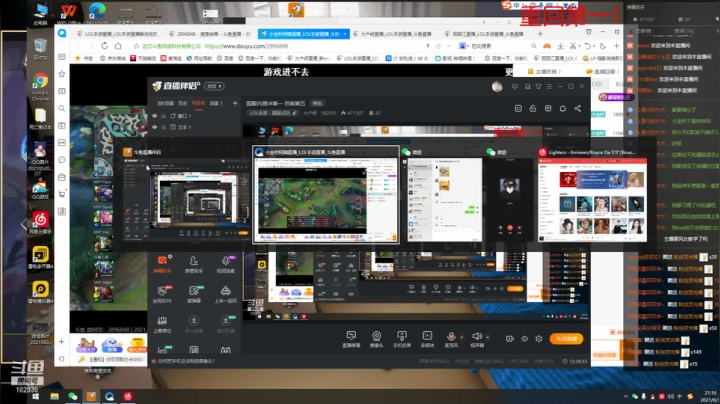Open streaming settings gear in 直播伴侣

[539, 339]
